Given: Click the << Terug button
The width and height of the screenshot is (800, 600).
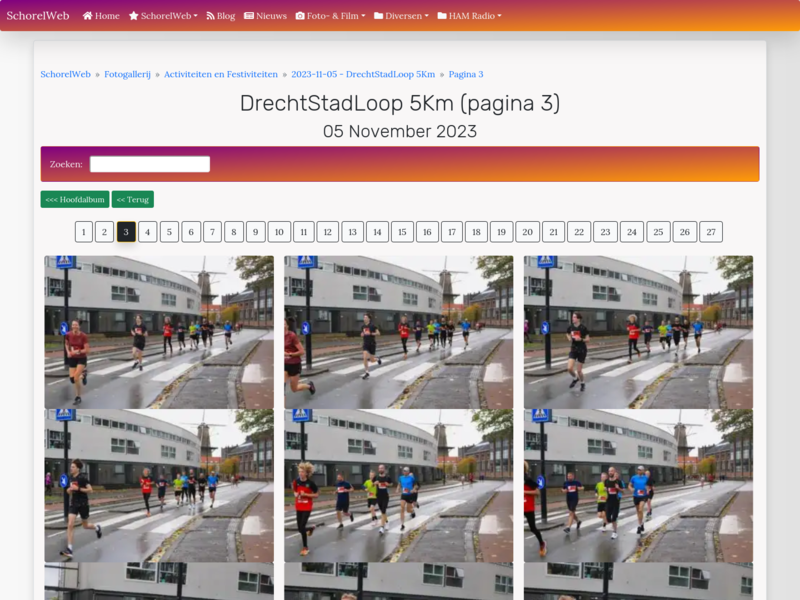Looking at the screenshot, I should 133,199.
